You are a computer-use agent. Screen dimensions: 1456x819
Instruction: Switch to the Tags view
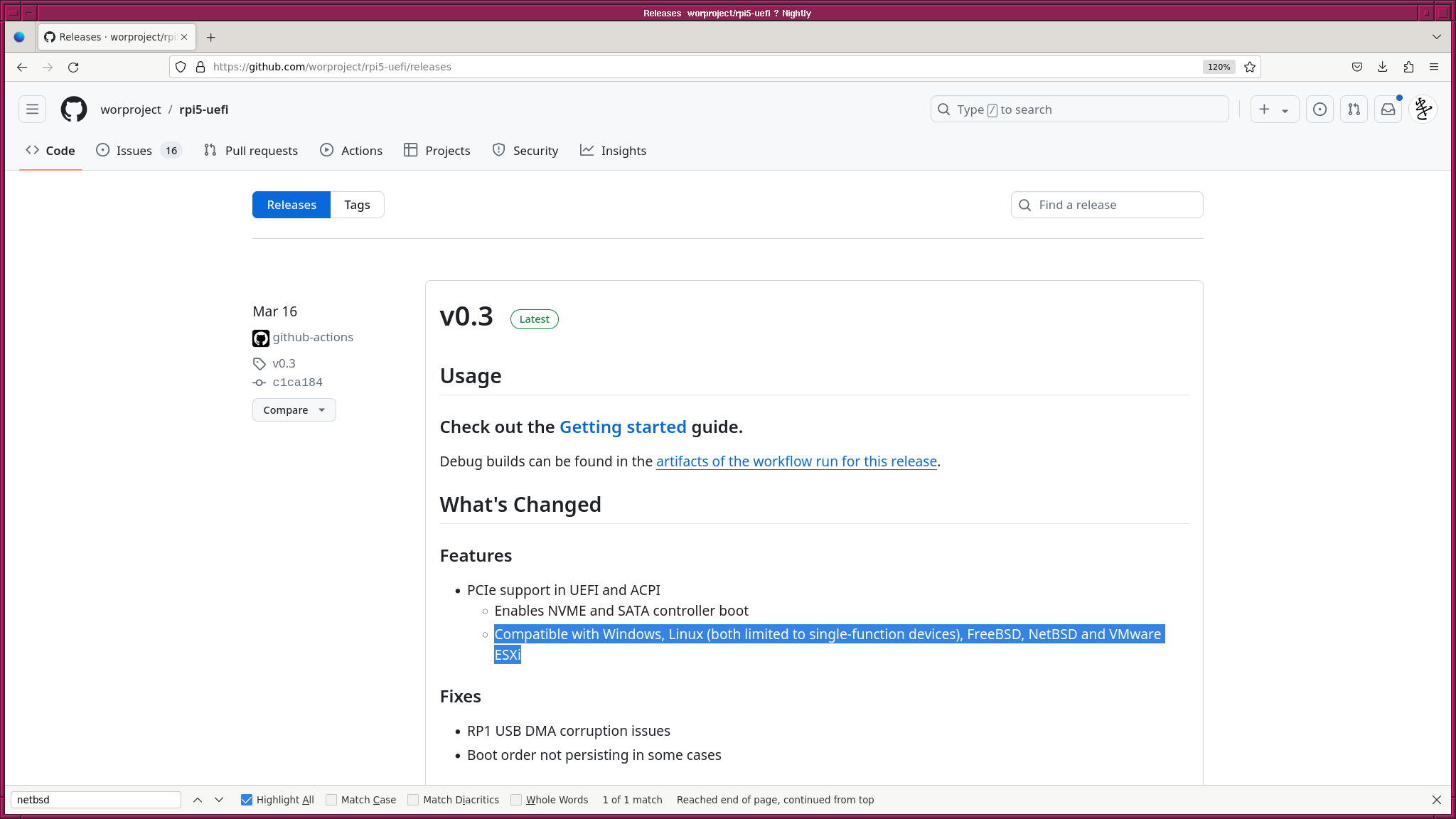coord(358,205)
